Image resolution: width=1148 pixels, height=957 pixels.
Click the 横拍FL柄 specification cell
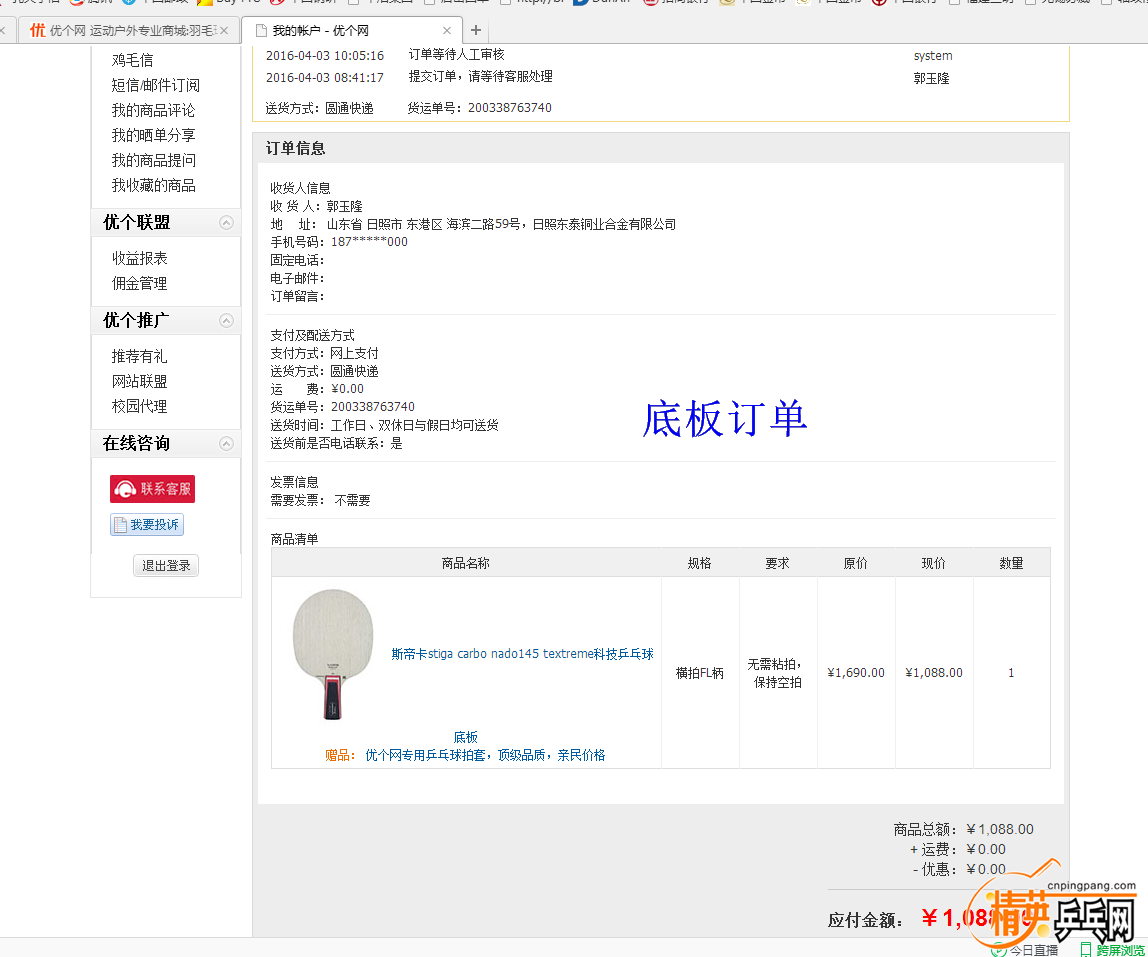pyautogui.click(x=700, y=672)
